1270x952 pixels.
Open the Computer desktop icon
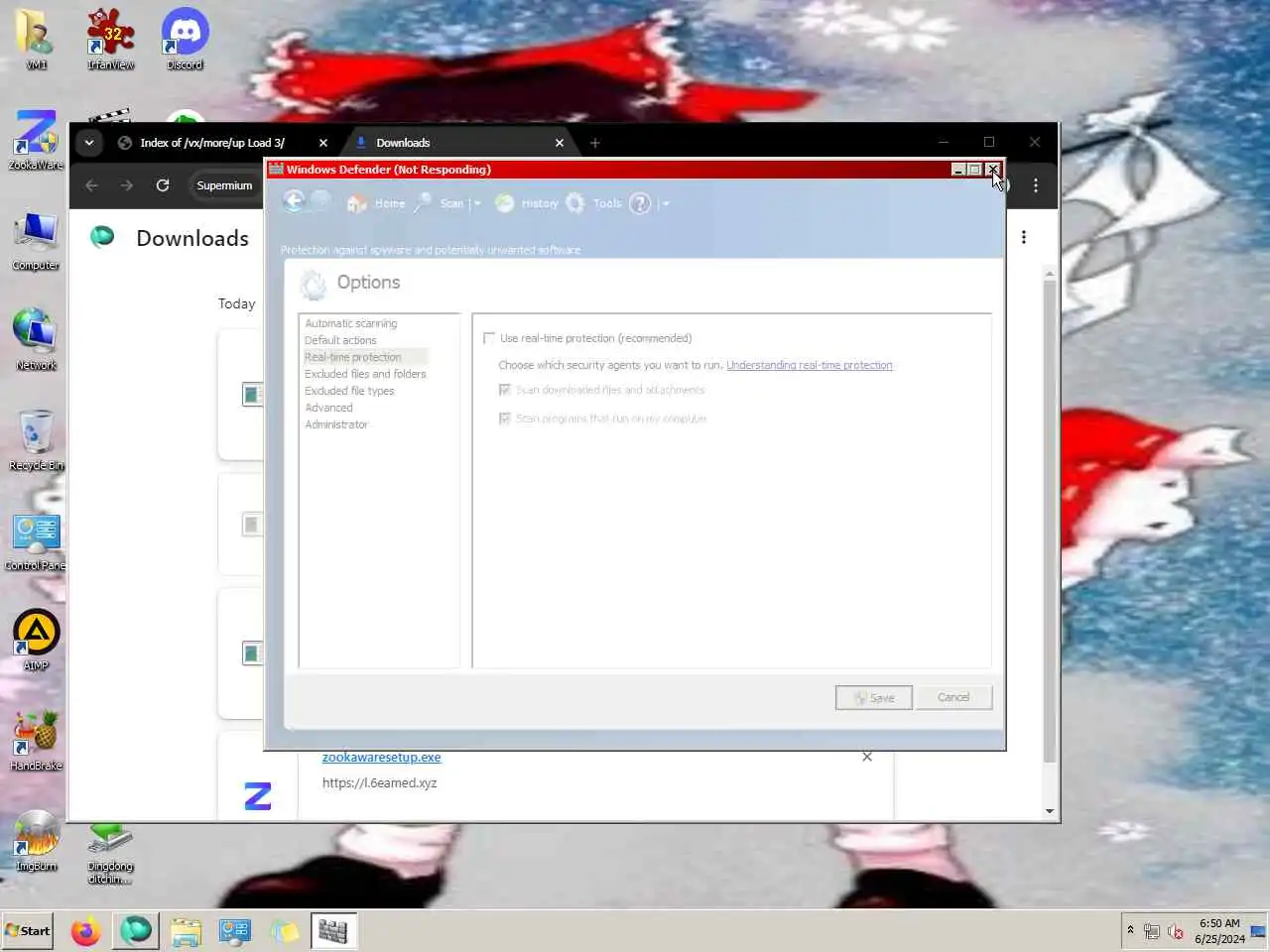click(x=36, y=240)
